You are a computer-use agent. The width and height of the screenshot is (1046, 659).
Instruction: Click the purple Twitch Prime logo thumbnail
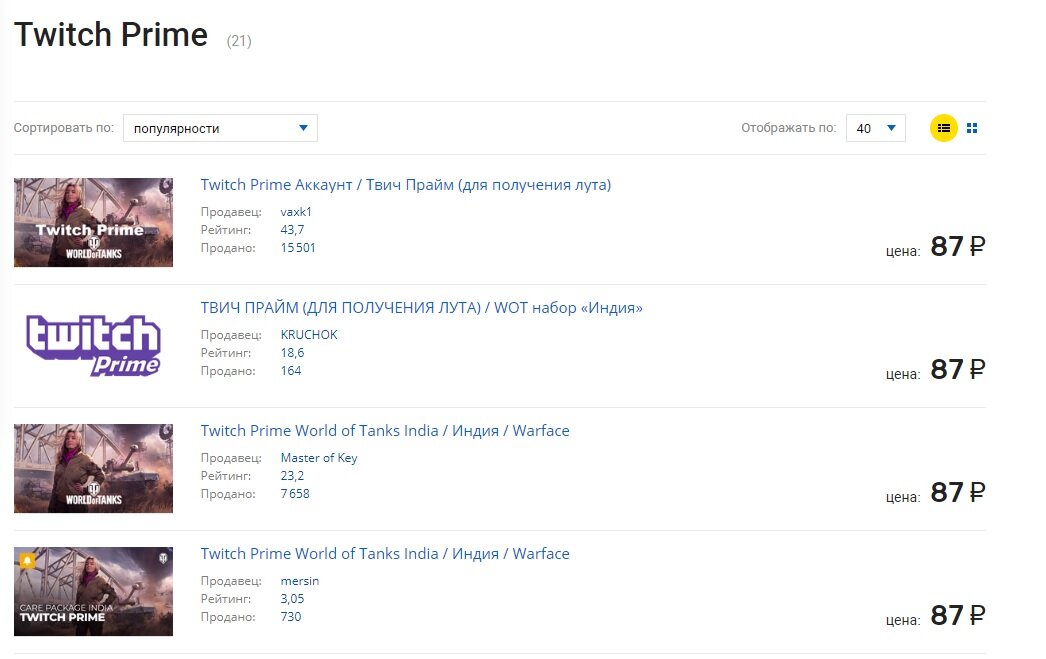click(93, 345)
